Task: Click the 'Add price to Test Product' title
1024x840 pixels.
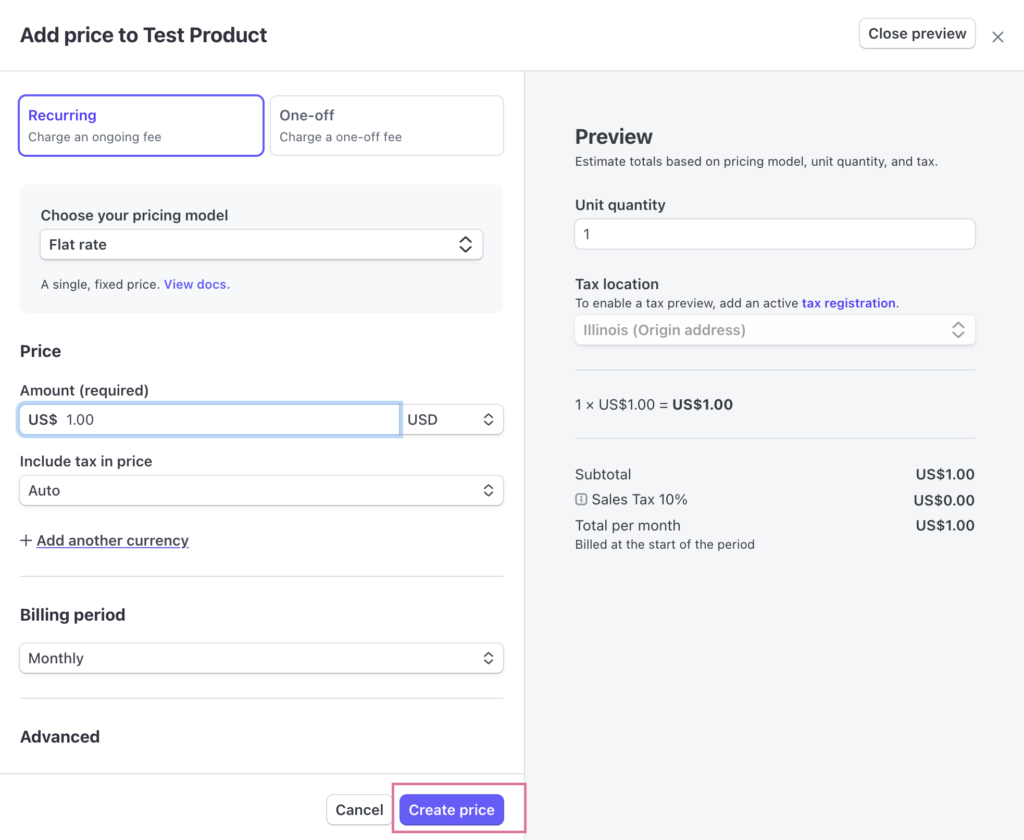Action: tap(144, 35)
